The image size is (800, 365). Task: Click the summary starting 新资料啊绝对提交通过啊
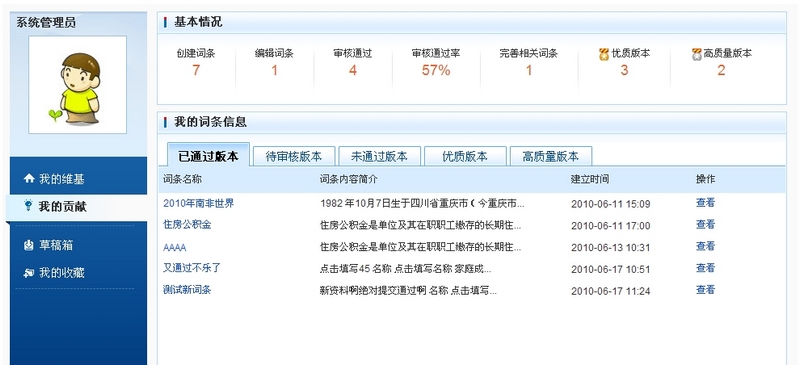pos(408,291)
